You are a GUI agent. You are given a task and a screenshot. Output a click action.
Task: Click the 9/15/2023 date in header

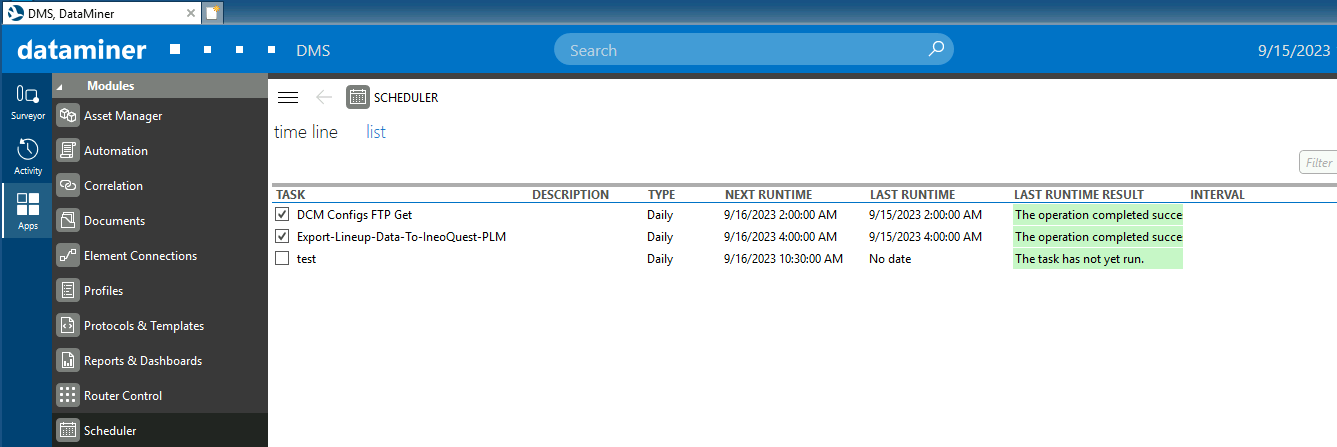[x=1294, y=50]
